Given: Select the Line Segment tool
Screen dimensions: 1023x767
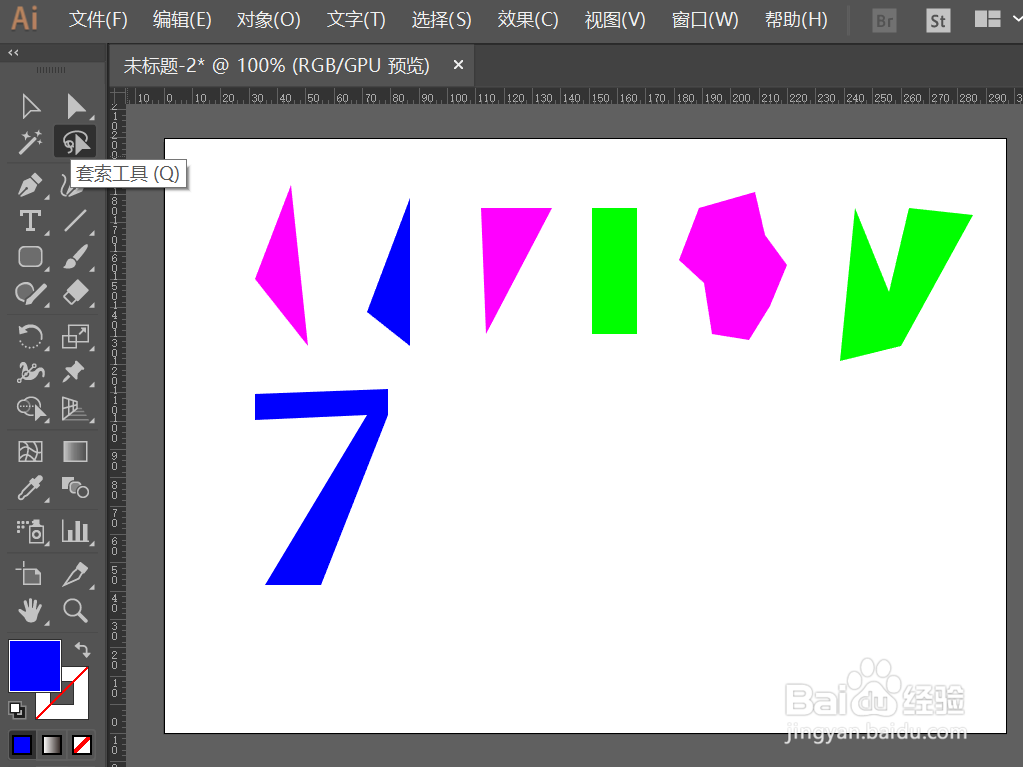Looking at the screenshot, I should click(x=76, y=221).
